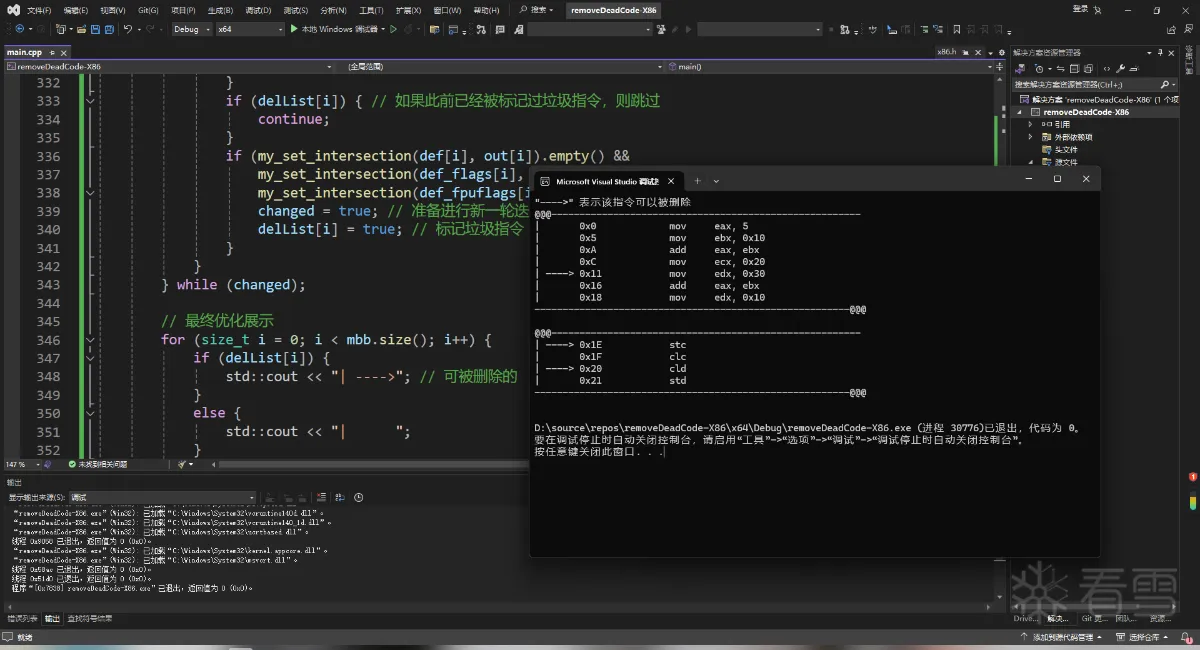This screenshot has width=1200, height=650.
Task: Open the 工具(T) menu
Action: (371, 10)
